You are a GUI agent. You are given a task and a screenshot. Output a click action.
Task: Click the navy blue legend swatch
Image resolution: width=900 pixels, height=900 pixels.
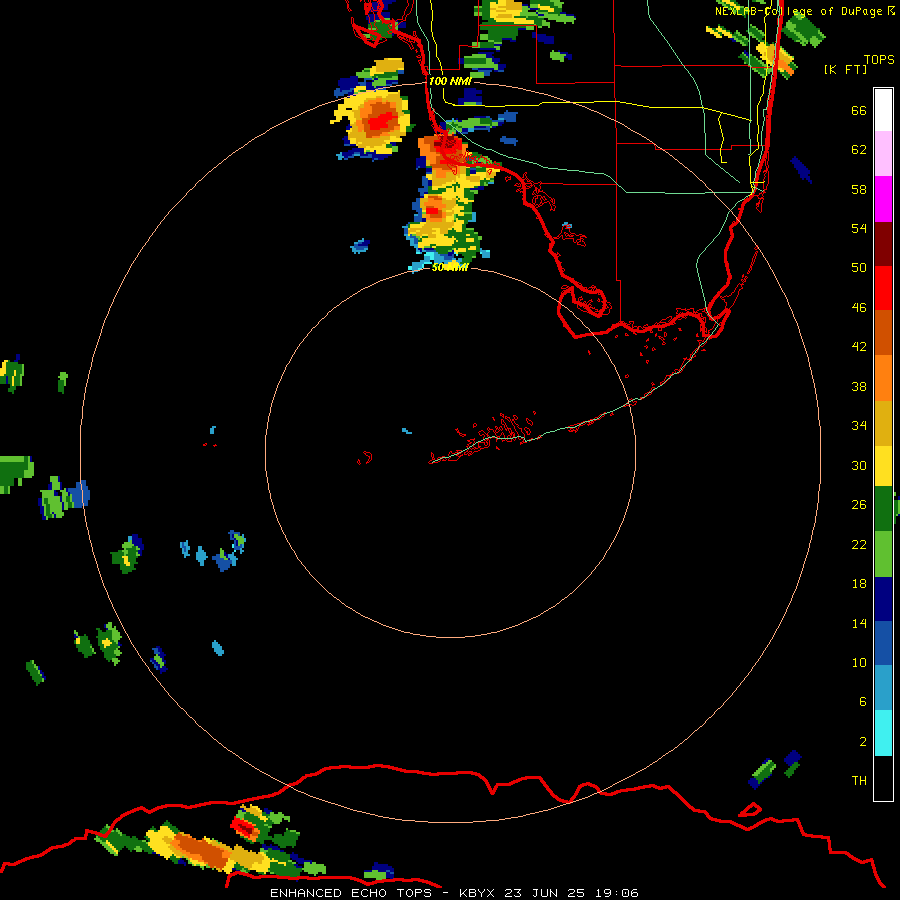[883, 599]
